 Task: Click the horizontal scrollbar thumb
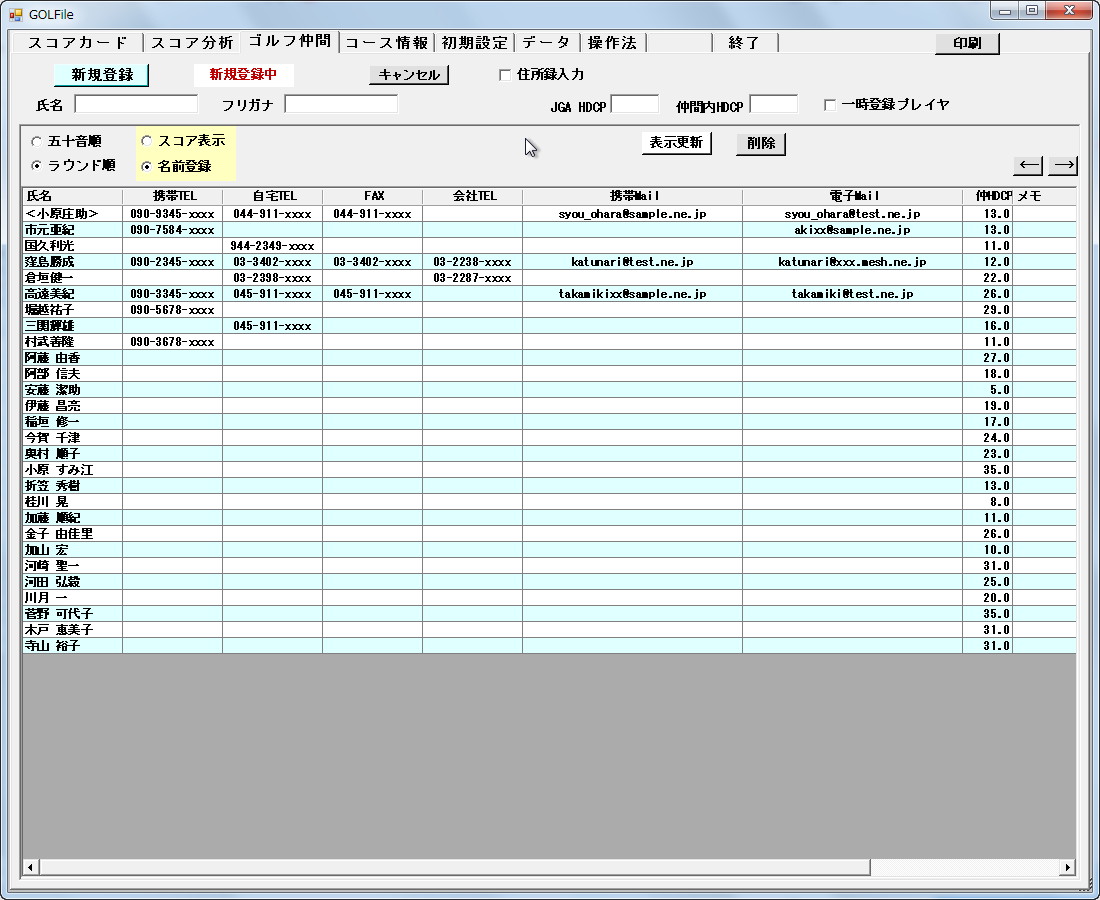click(455, 868)
